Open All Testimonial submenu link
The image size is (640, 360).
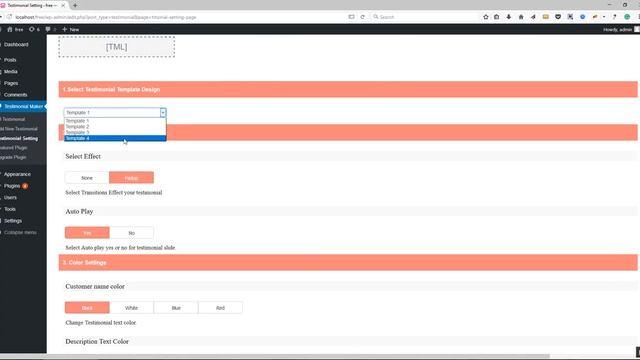tap(13, 119)
